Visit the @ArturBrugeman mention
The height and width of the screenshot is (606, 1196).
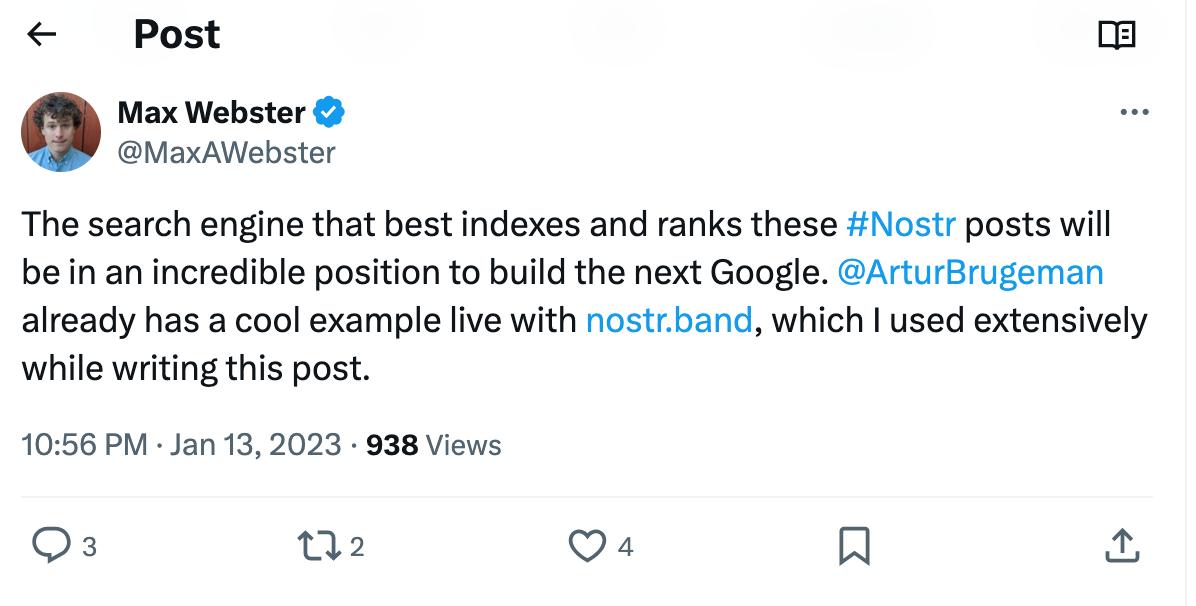[x=969, y=272]
